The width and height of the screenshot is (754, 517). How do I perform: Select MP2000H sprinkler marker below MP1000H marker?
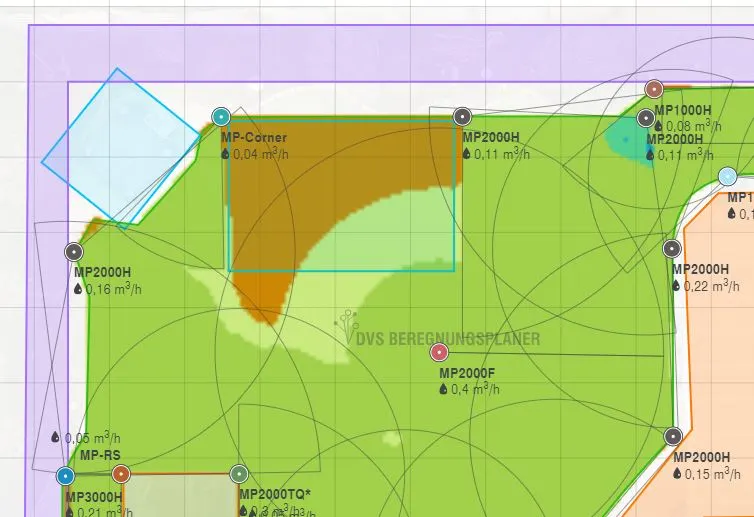pyautogui.click(x=646, y=118)
